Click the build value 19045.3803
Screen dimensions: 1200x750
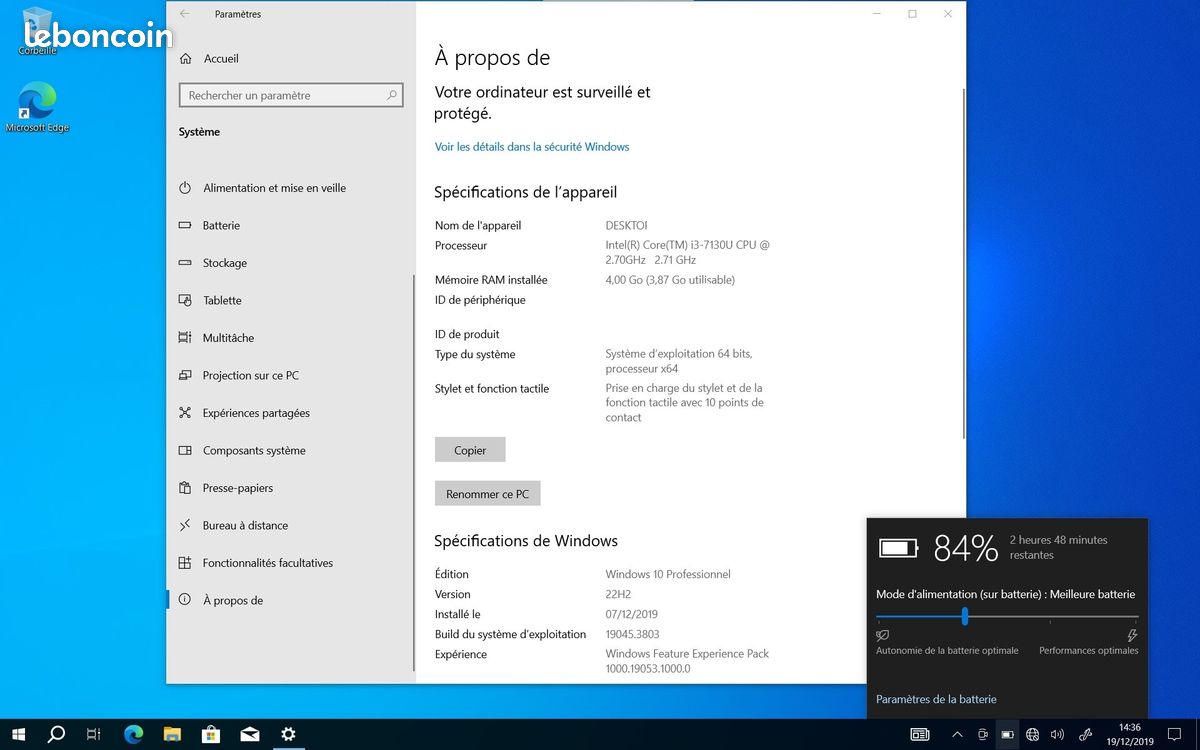click(x=632, y=634)
